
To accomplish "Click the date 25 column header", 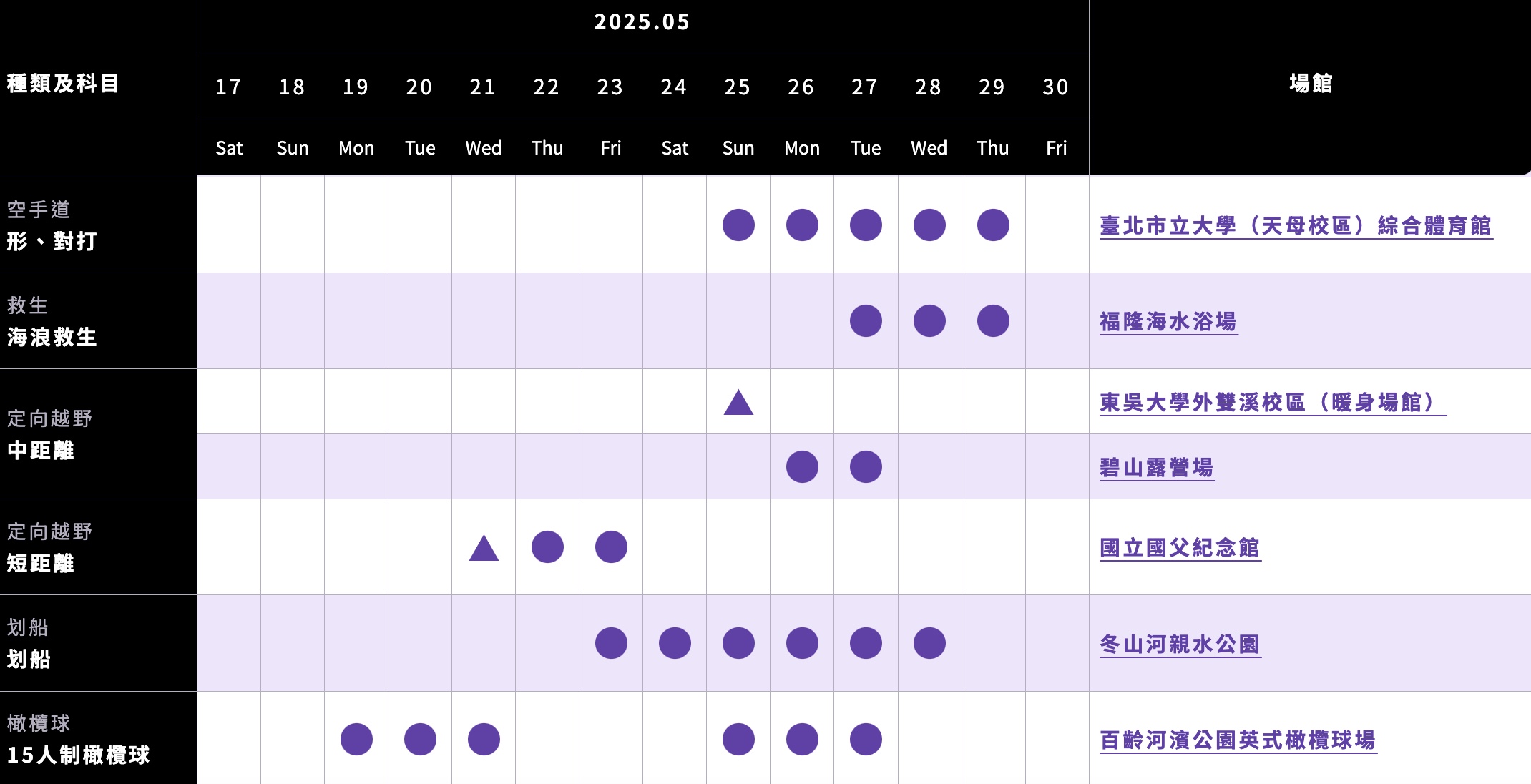I will click(x=738, y=87).
